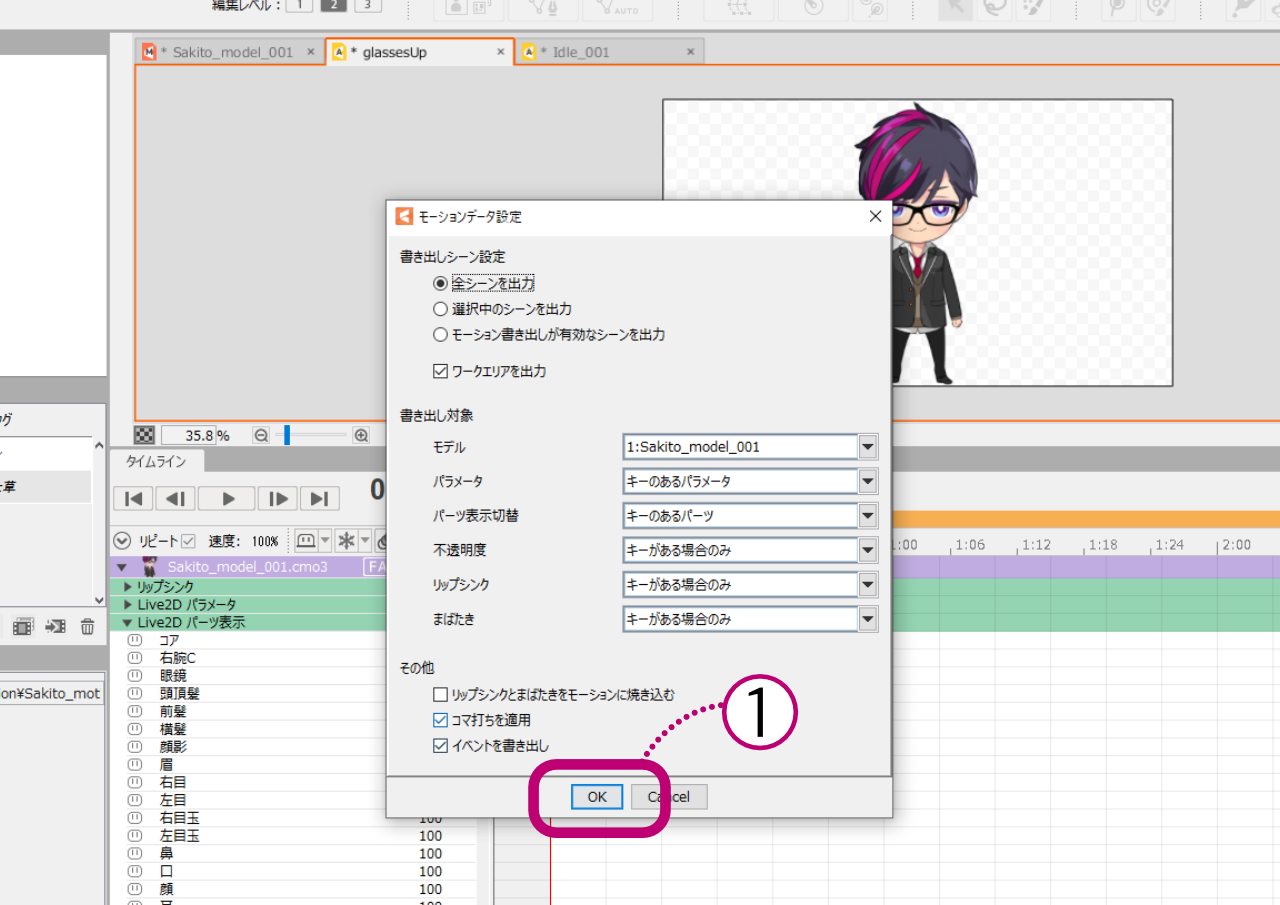This screenshot has width=1280, height=905.
Task: Click the zoom out magnifier icon
Action: pyautogui.click(x=261, y=435)
